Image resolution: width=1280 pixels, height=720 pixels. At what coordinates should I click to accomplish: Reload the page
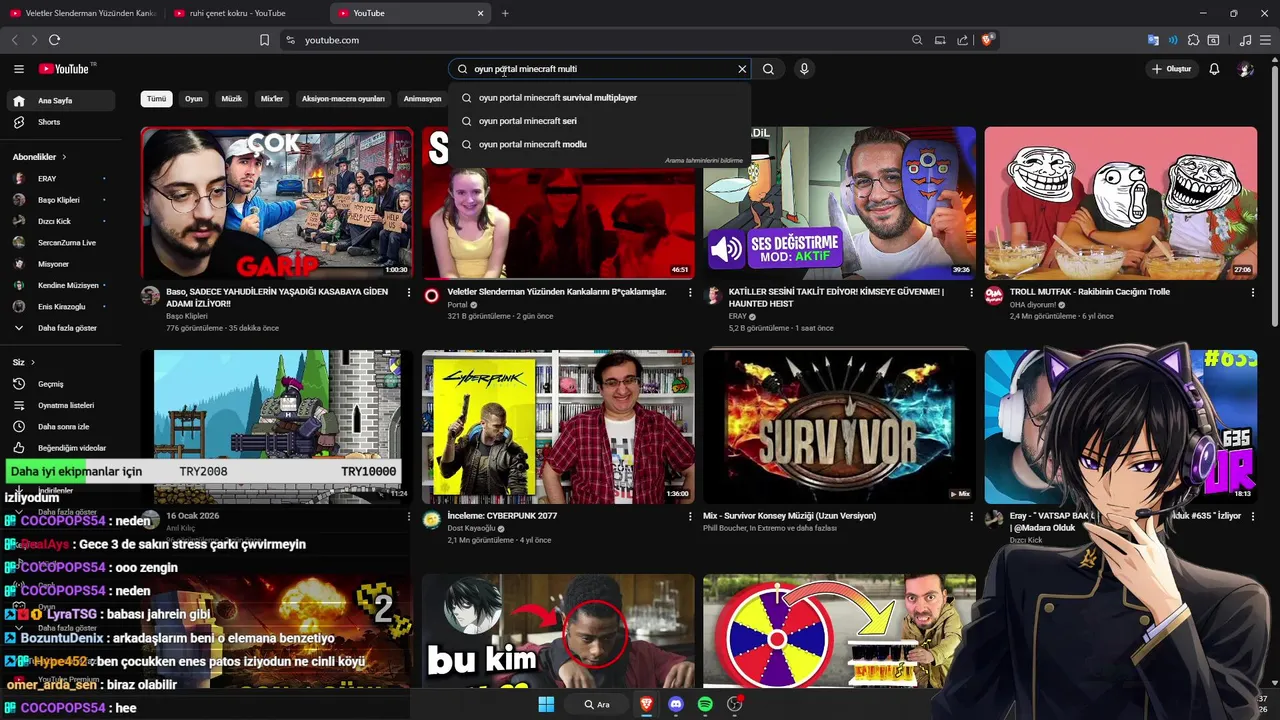(x=54, y=40)
